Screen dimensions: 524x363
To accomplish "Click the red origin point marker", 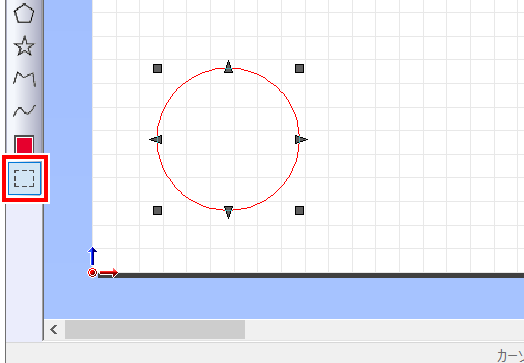I will click(x=92, y=273).
